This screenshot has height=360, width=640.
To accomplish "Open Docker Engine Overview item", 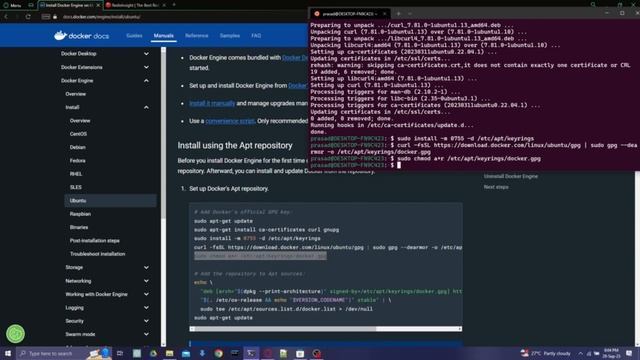I will click(76, 94).
